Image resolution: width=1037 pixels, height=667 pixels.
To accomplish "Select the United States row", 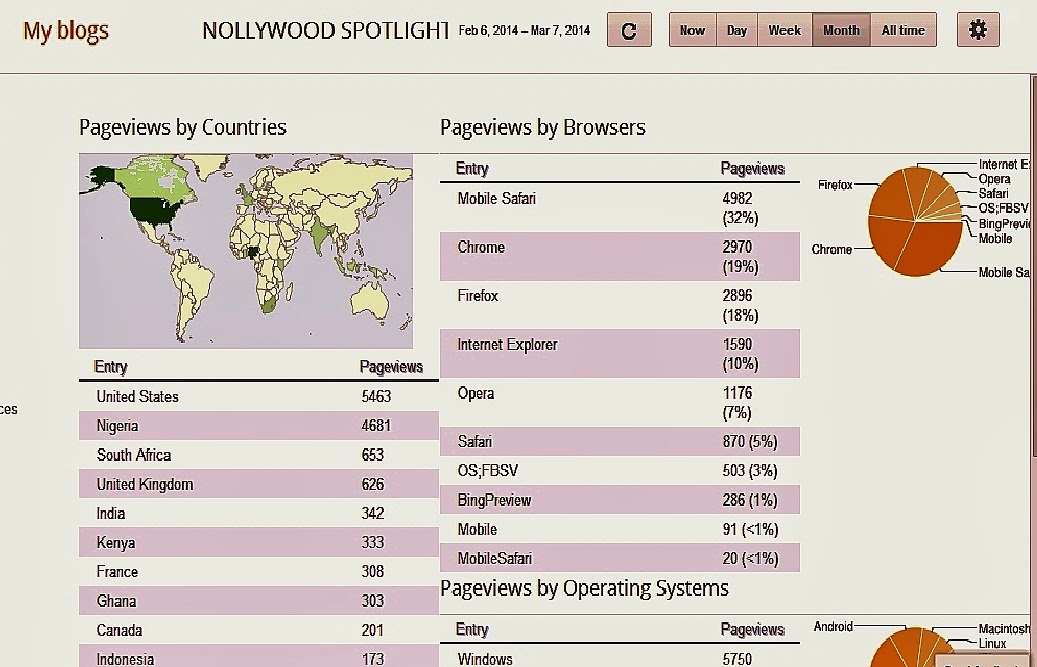I will pos(259,396).
